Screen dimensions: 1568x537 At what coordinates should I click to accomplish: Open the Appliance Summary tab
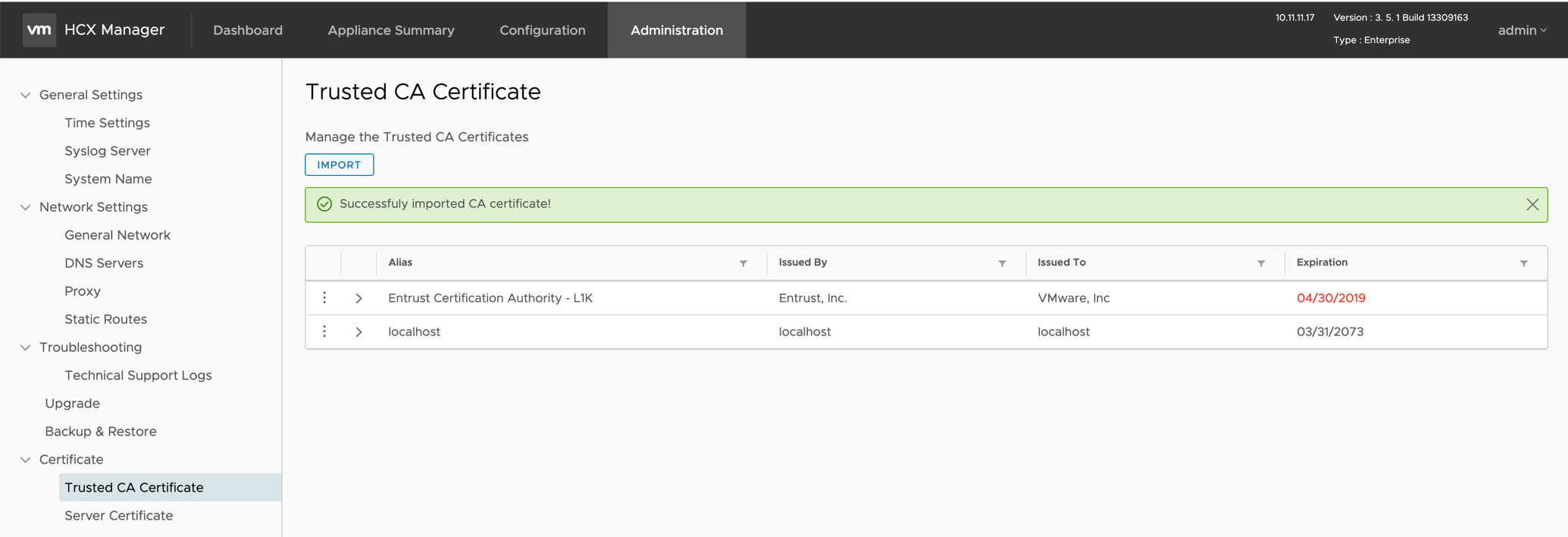pos(391,30)
